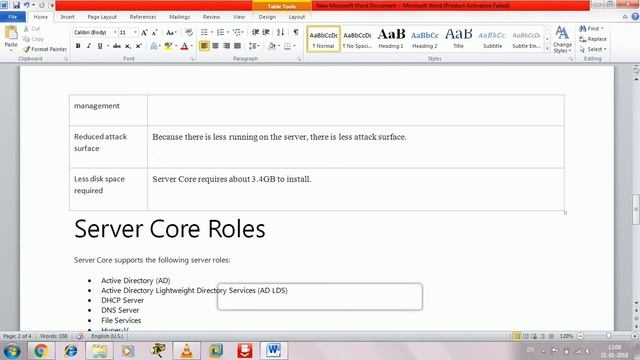Open the File tab
This screenshot has height=360, width=640.
point(13,17)
